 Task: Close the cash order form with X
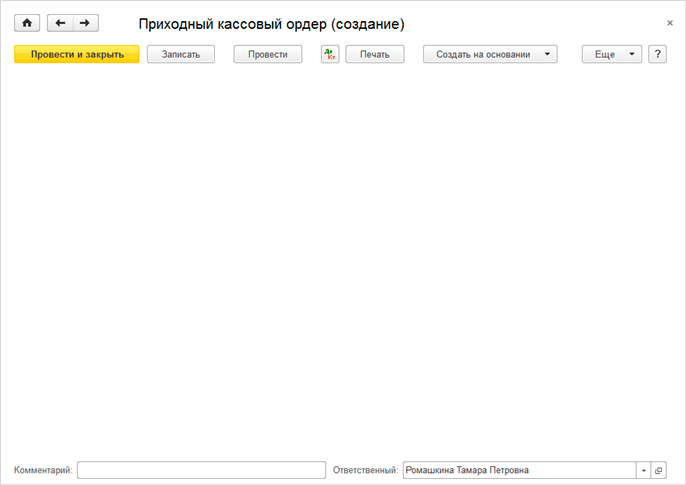coord(669,22)
